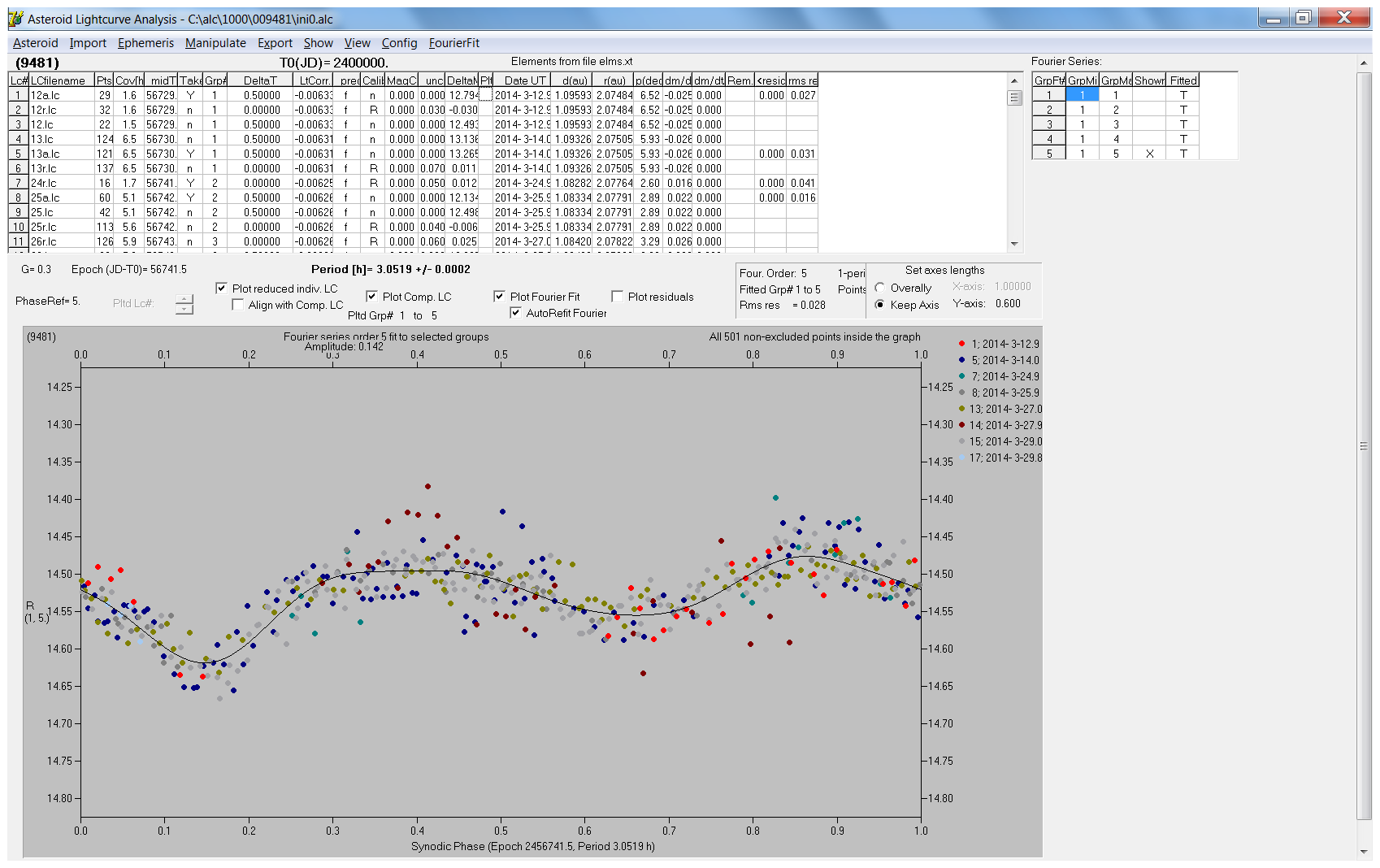Click row header number 5 in lightcurve table

click(x=19, y=154)
